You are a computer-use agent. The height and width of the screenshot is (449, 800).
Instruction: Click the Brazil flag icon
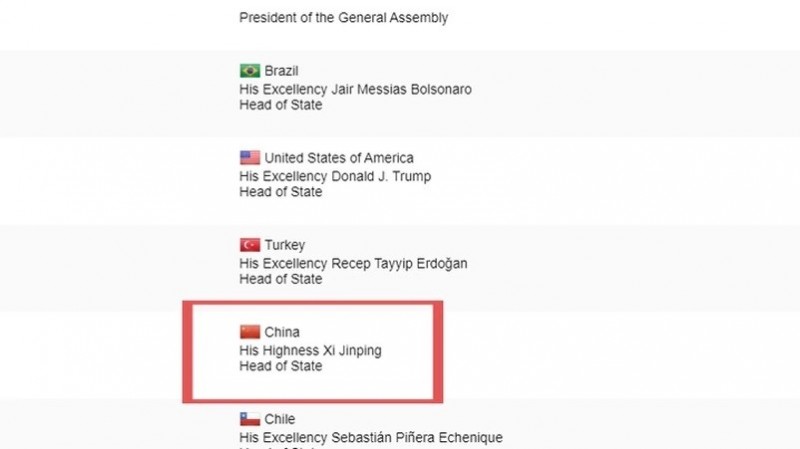250,71
